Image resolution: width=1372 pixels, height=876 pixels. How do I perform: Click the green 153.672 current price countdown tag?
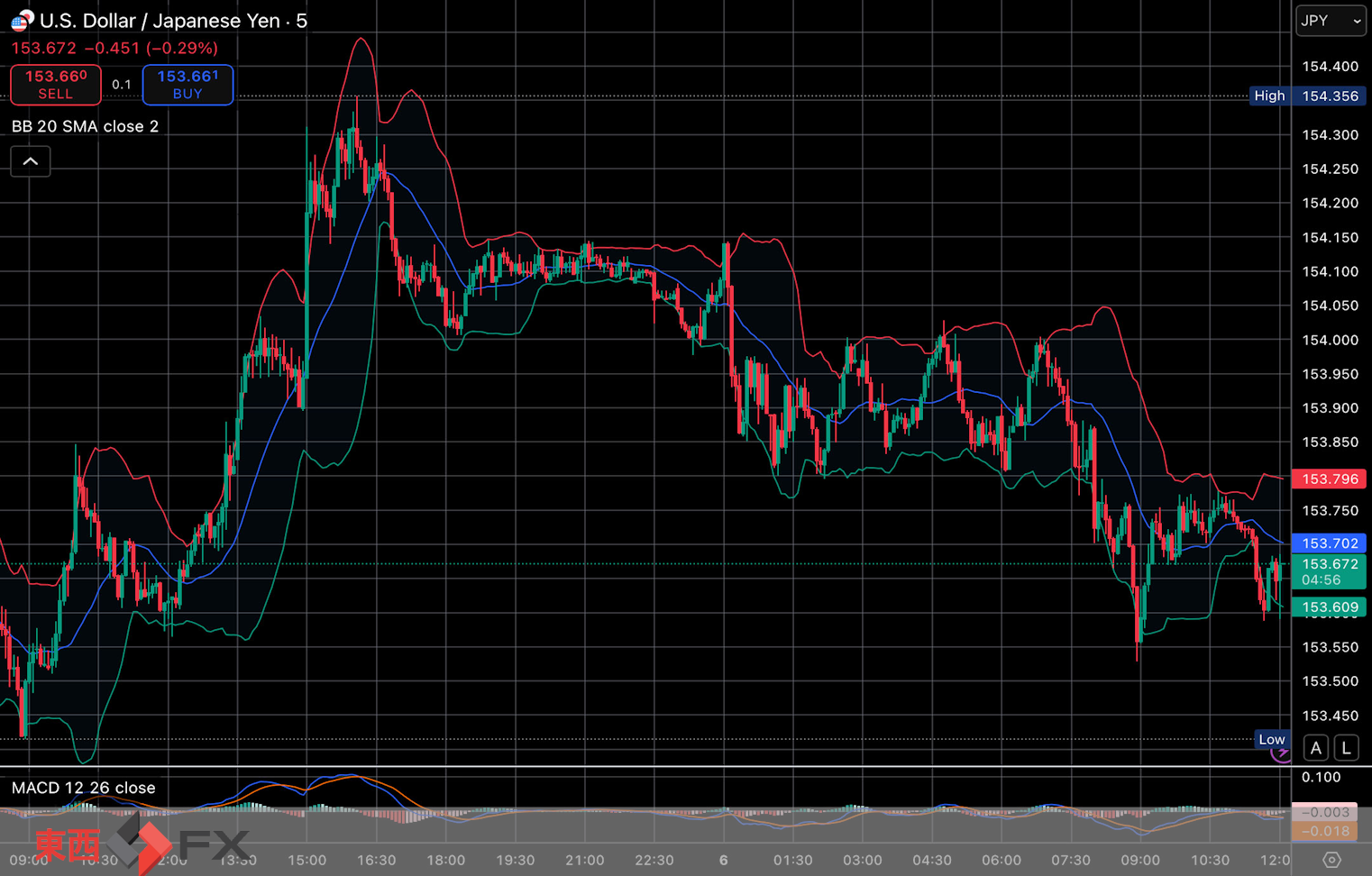pyautogui.click(x=1329, y=571)
